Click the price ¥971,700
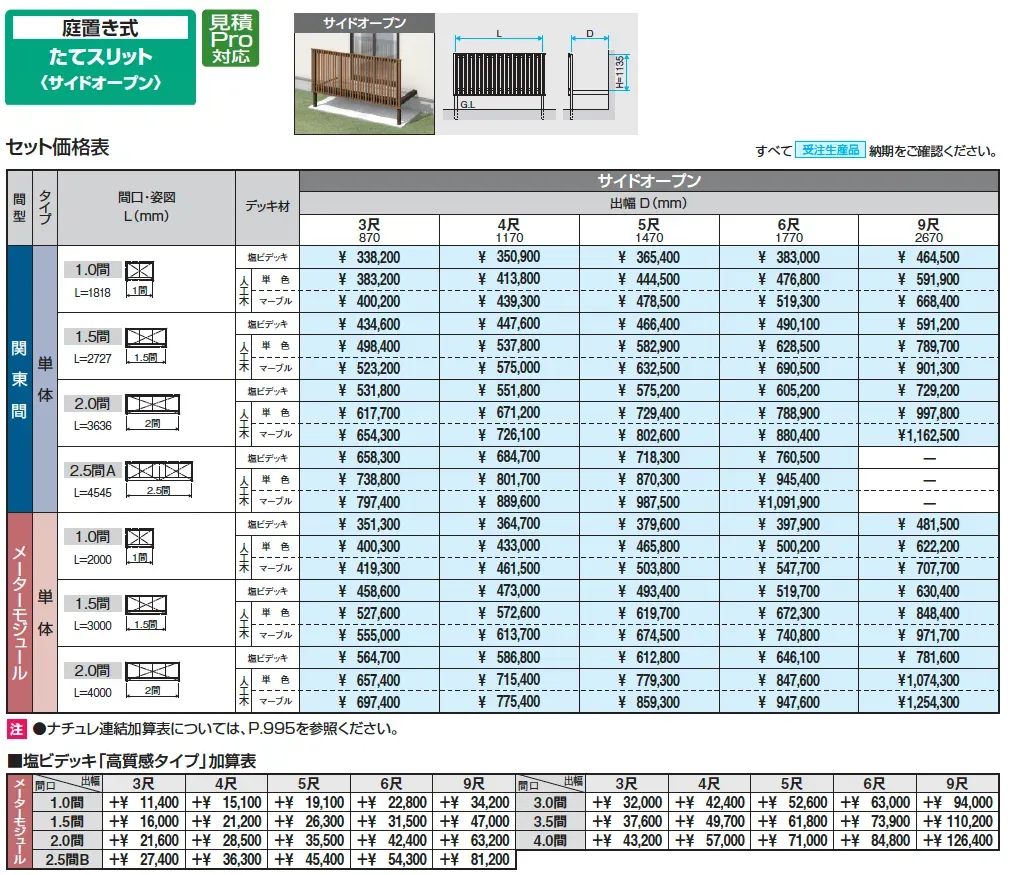The image size is (1010, 875). [x=929, y=636]
